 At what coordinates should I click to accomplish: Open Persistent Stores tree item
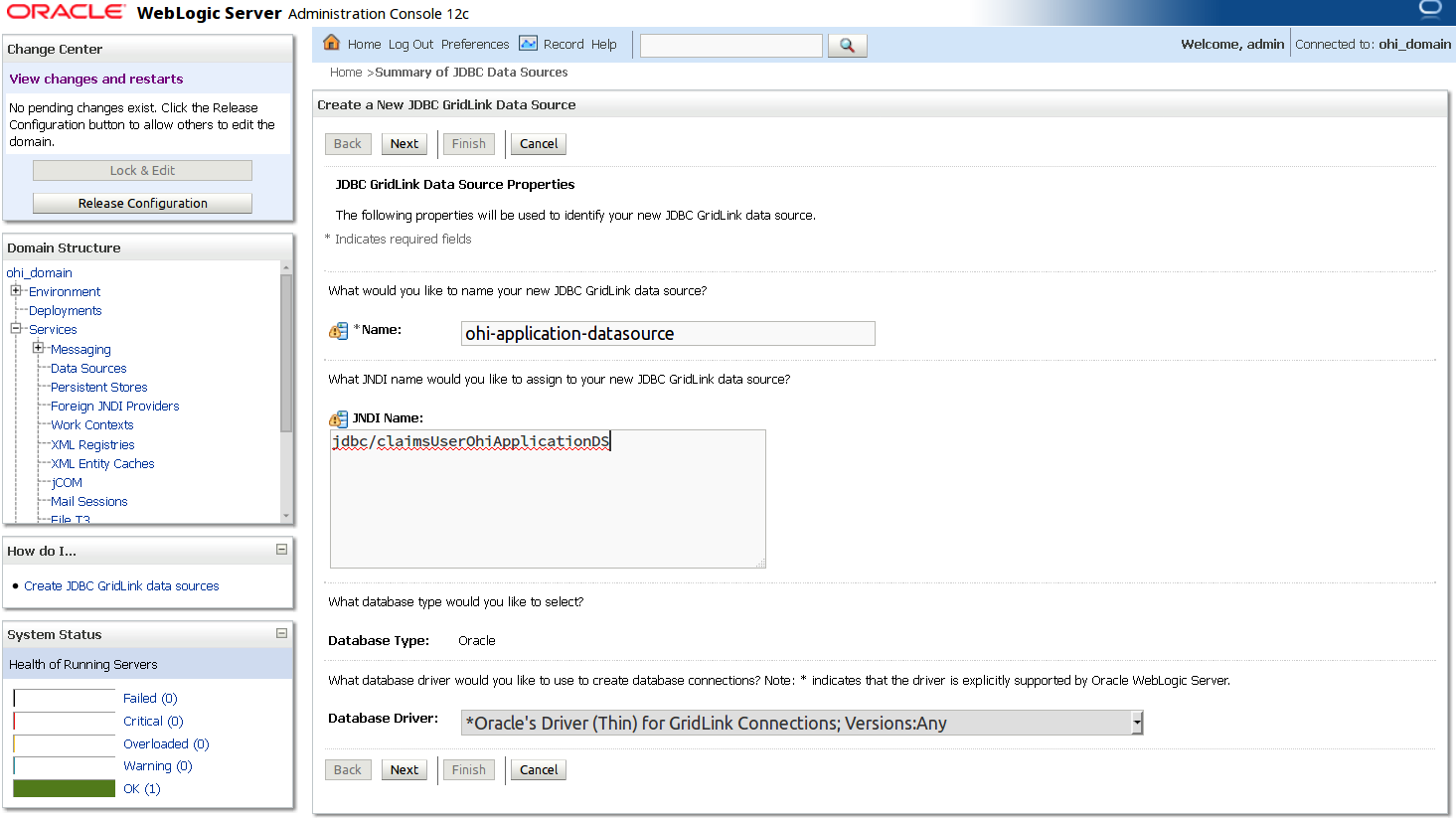pos(98,388)
